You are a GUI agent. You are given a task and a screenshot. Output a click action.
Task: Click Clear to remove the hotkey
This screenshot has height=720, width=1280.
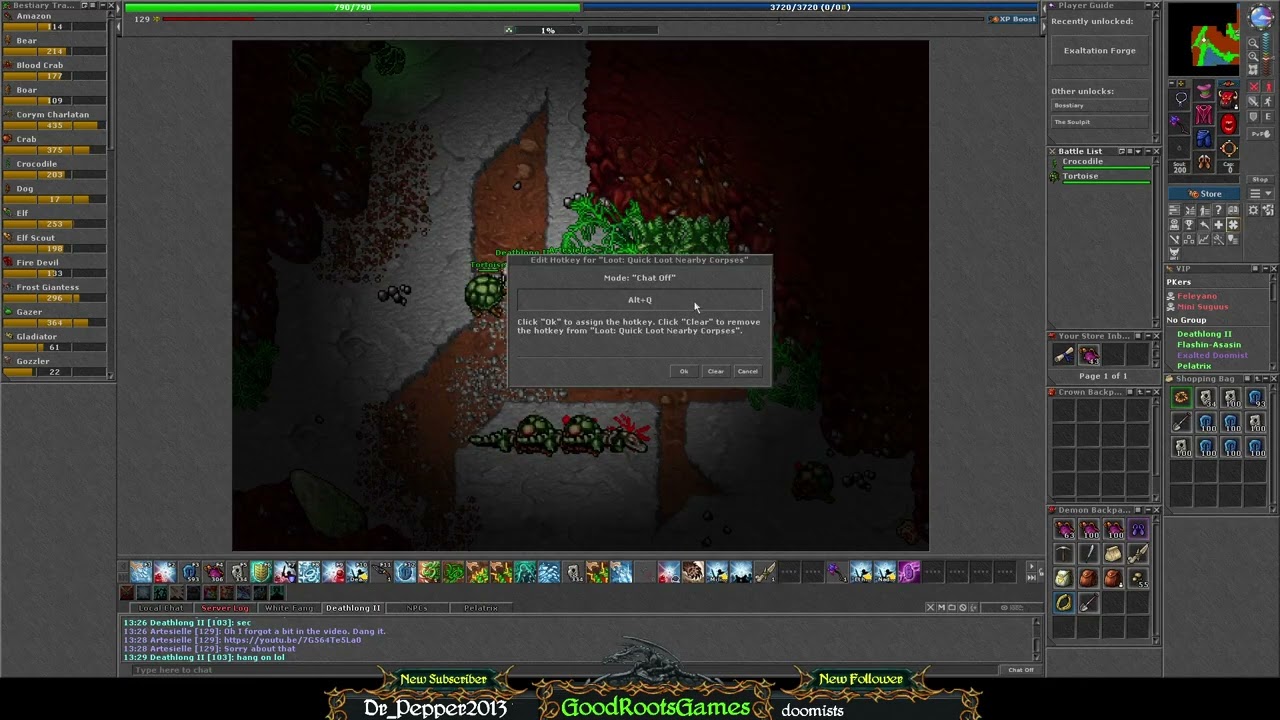tap(716, 371)
